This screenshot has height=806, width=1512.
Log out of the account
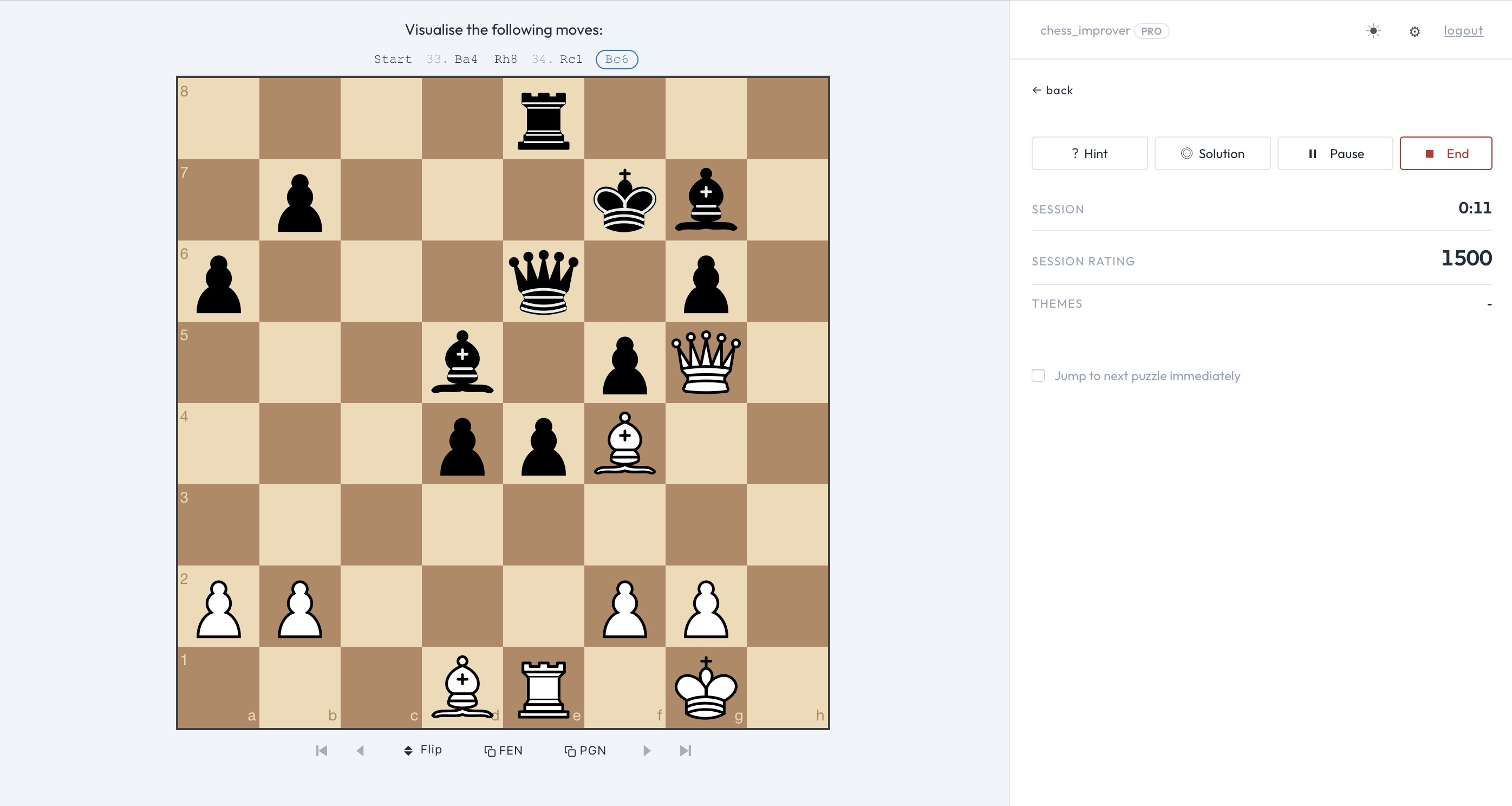click(1463, 30)
